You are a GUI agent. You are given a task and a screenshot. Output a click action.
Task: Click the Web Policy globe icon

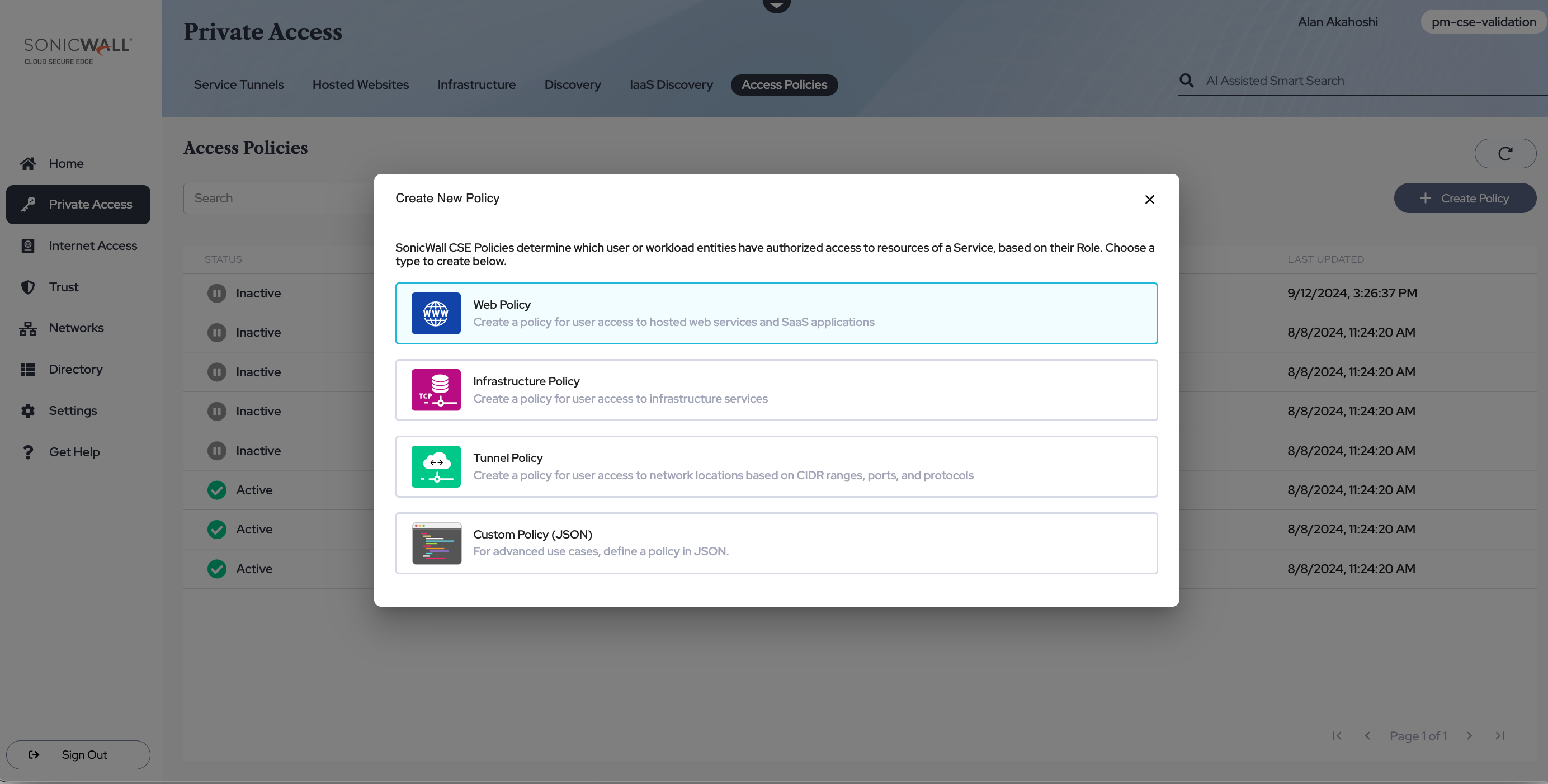(436, 313)
